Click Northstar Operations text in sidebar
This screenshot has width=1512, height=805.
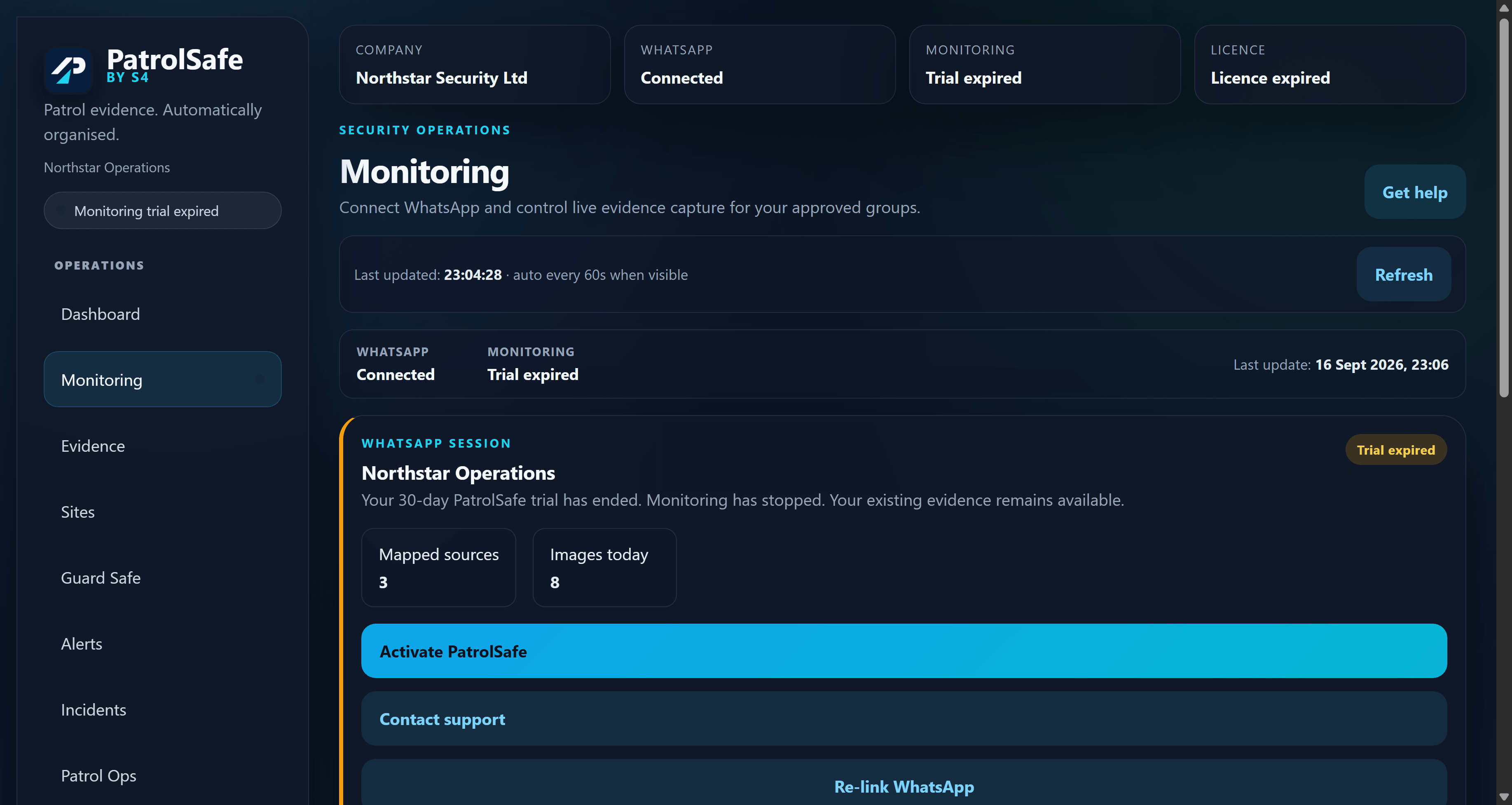click(x=107, y=168)
